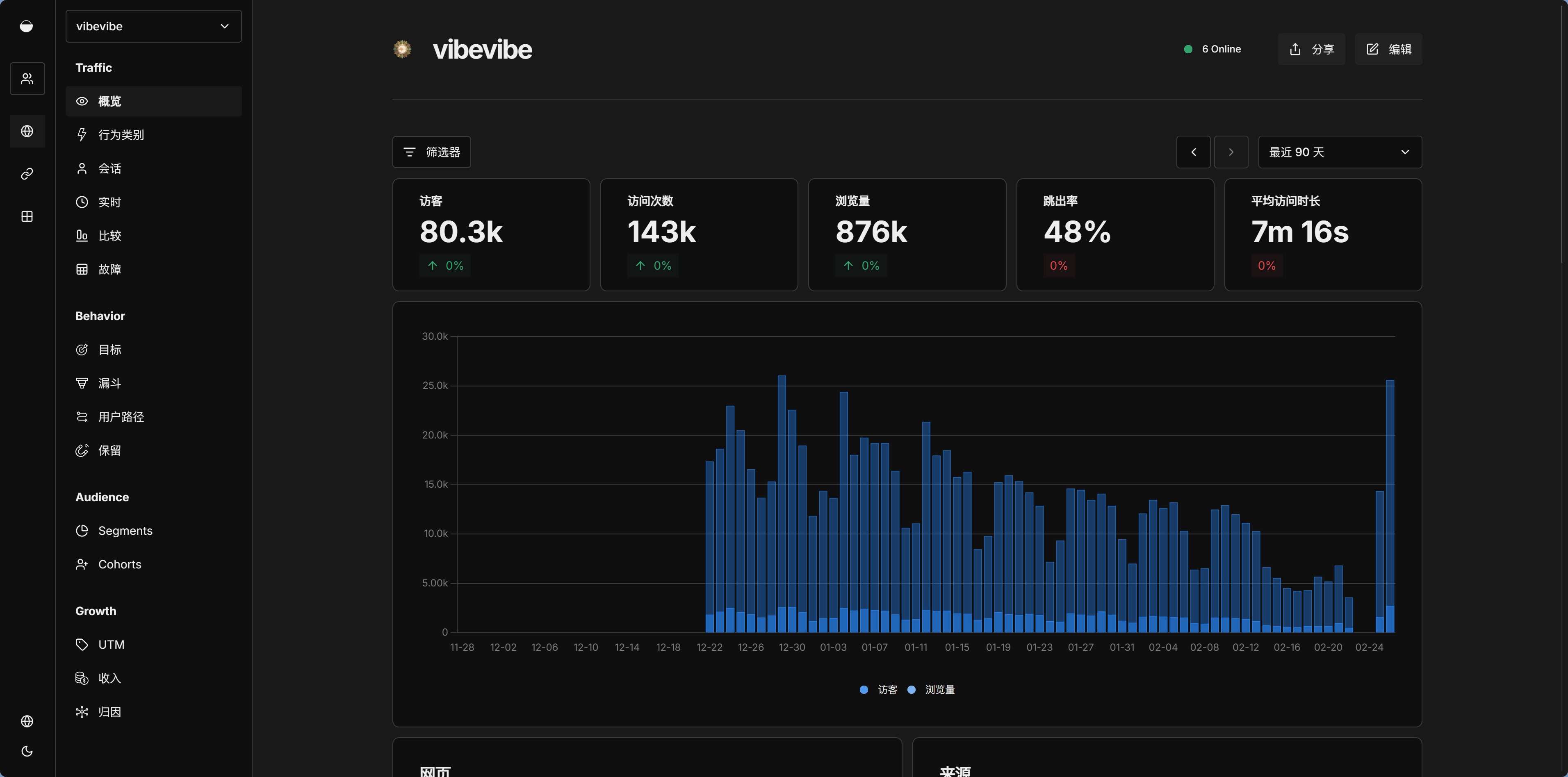Open the share (分享) button

(1311, 49)
